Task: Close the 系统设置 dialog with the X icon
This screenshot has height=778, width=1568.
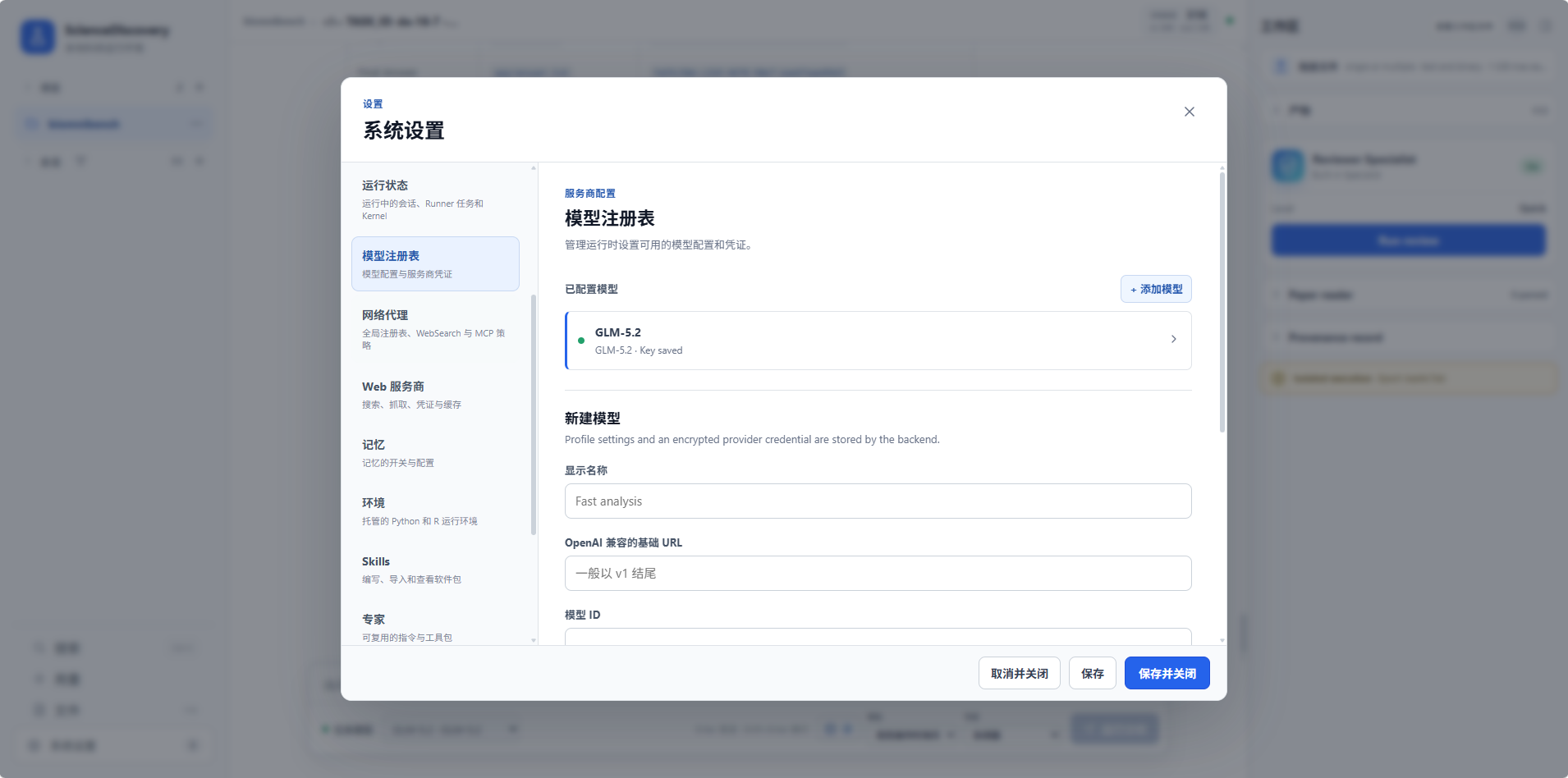Action: tap(1189, 112)
